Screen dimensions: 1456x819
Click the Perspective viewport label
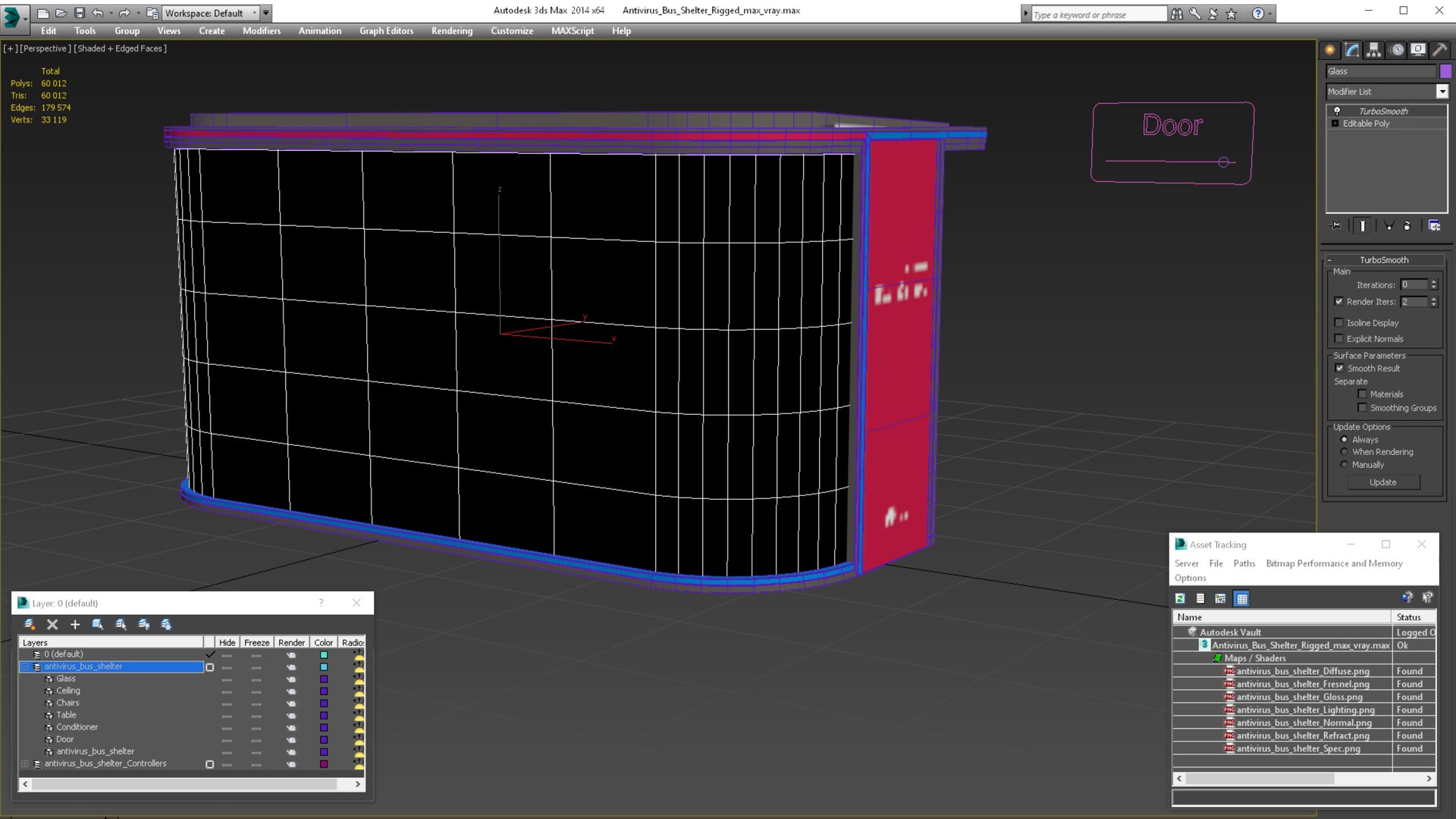pos(45,49)
